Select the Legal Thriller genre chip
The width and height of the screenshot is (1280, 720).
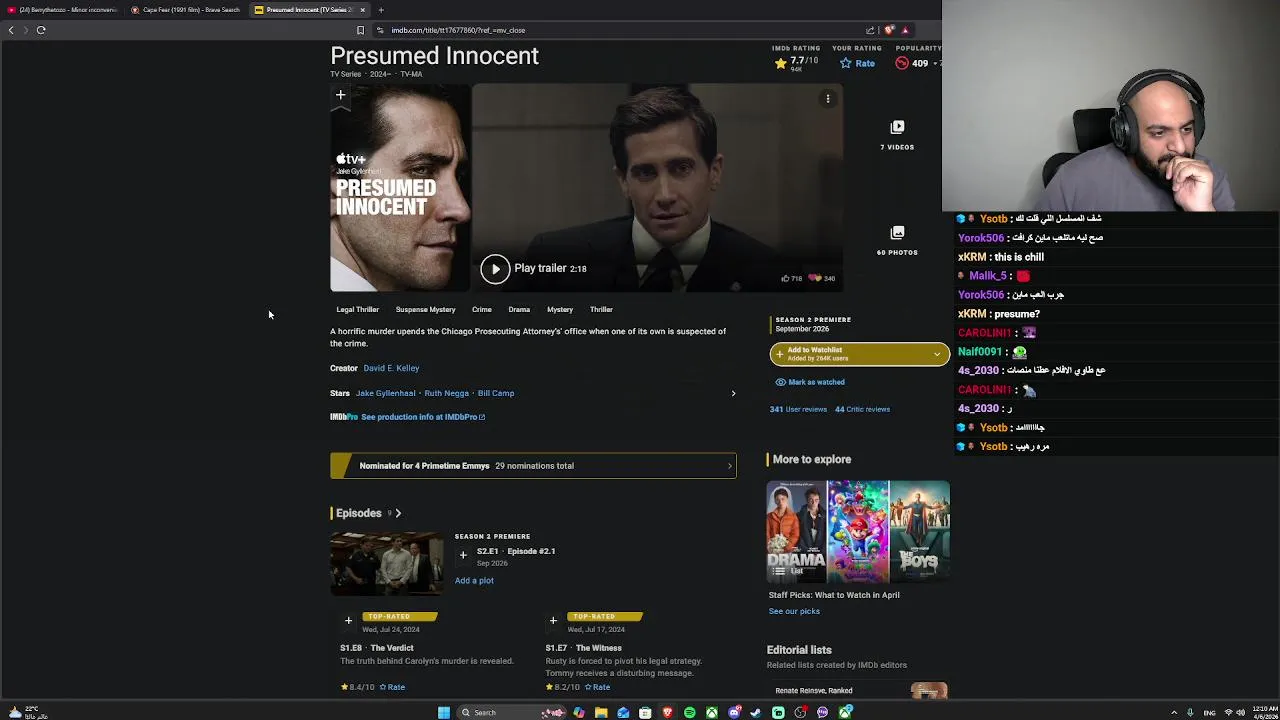coord(357,309)
